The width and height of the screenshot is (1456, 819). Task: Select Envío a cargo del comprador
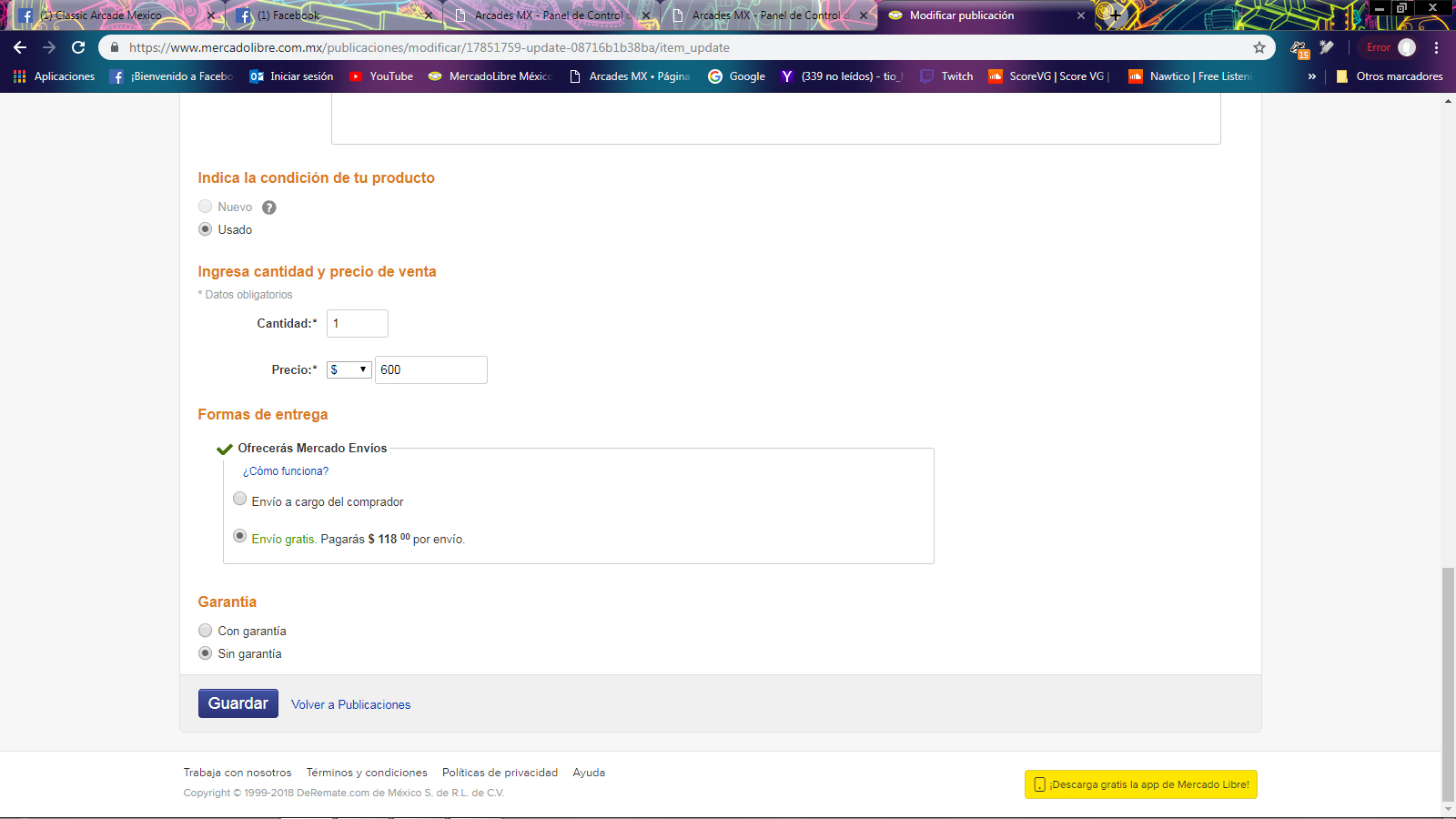click(240, 499)
